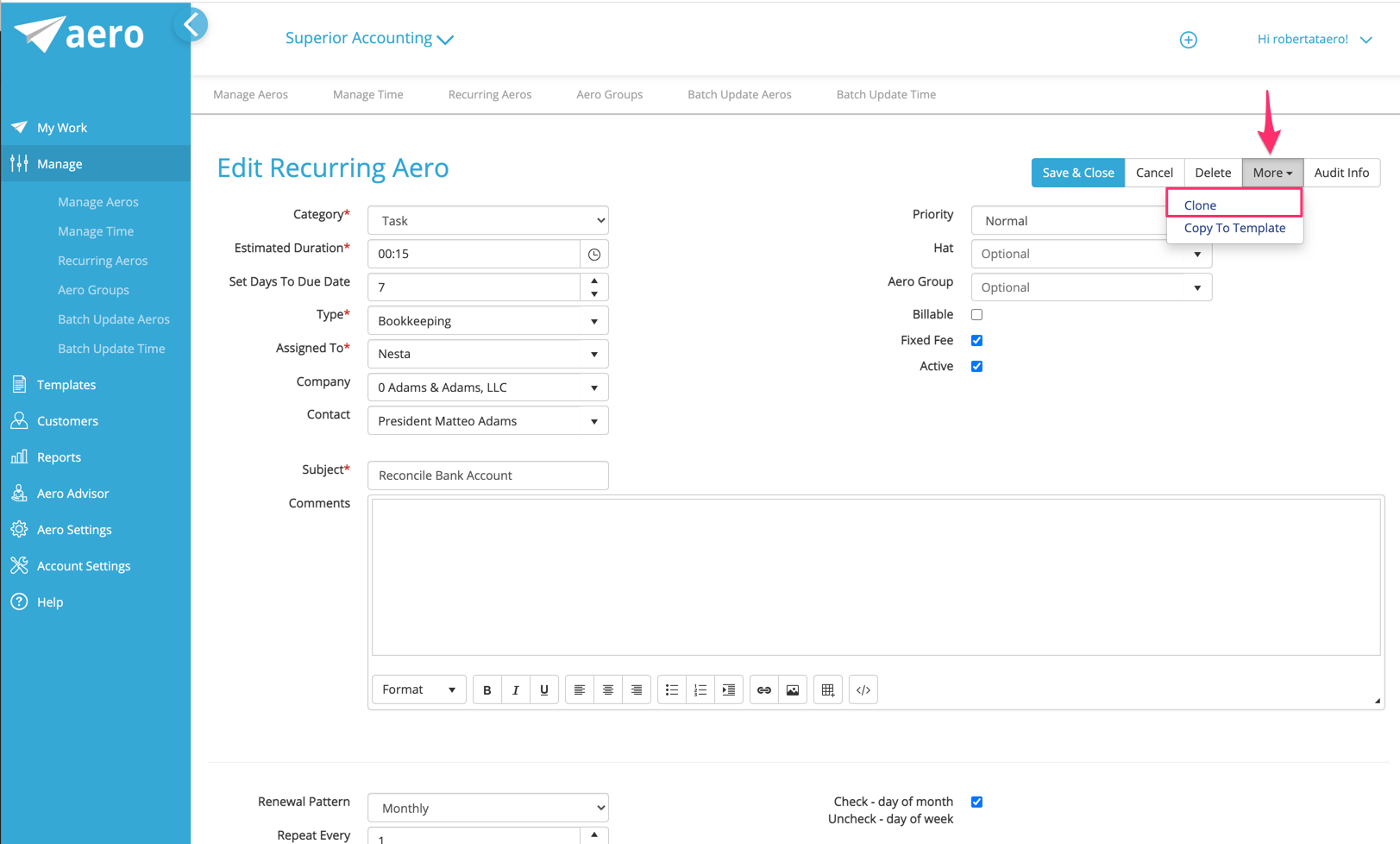Click the Account Settings tools icon
Image resolution: width=1400 pixels, height=844 pixels.
[x=19, y=565]
